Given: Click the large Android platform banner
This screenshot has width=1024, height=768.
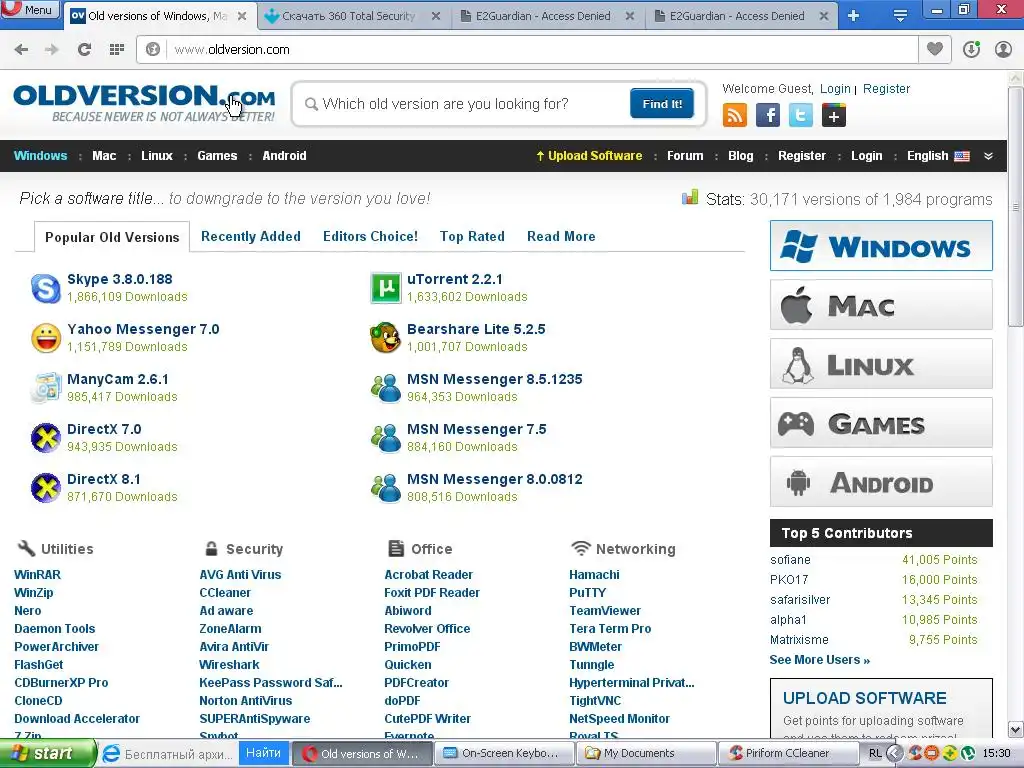Looking at the screenshot, I should 881,482.
